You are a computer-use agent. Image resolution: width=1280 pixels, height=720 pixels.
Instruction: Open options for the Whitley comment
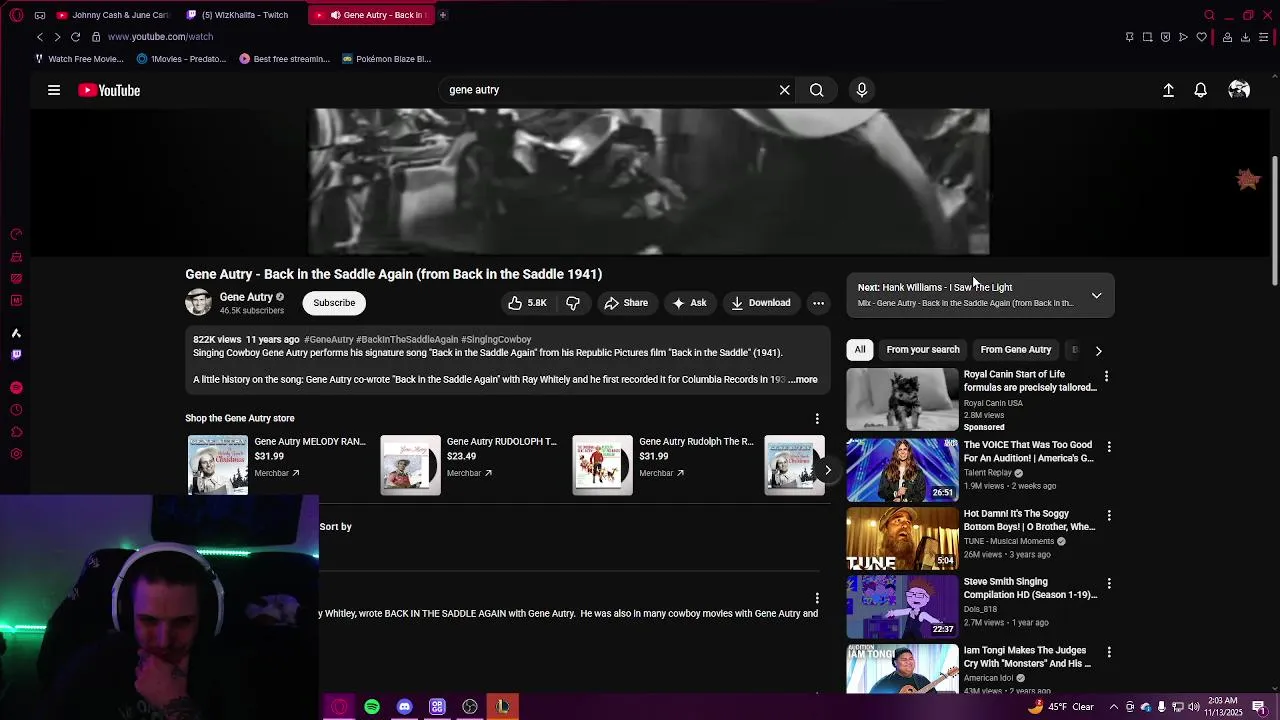(817, 598)
